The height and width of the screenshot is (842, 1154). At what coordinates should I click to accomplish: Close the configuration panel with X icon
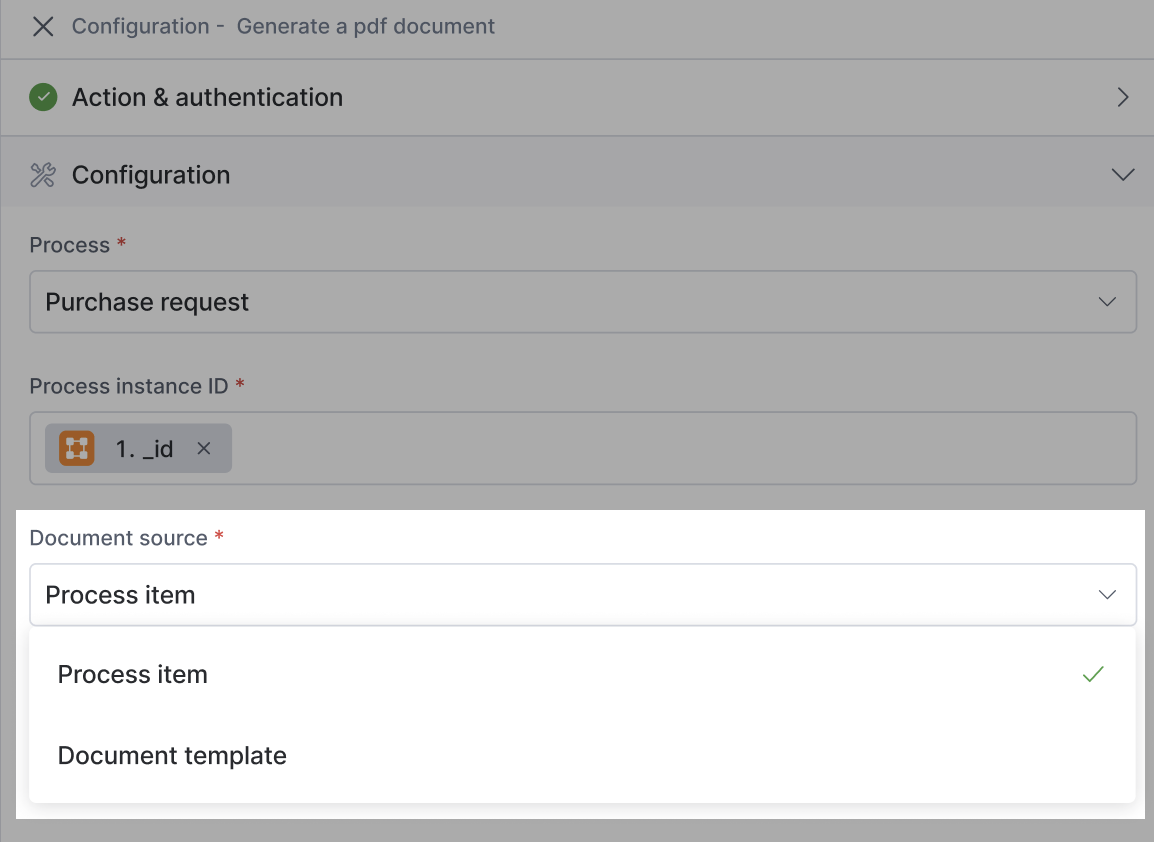[43, 27]
